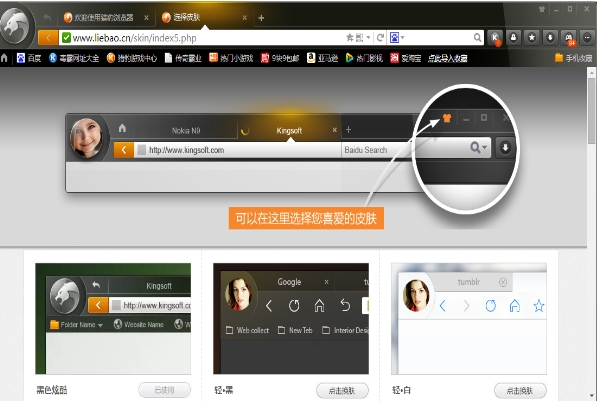609x403 pixels.
Task: Open the game controller toolbar icon
Action: 569,38
